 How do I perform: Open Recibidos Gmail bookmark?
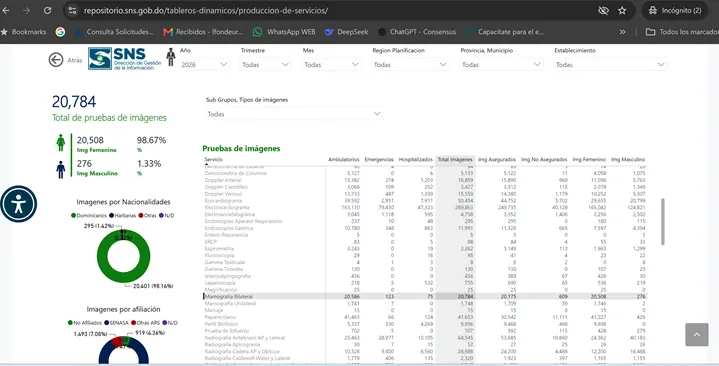pos(204,32)
